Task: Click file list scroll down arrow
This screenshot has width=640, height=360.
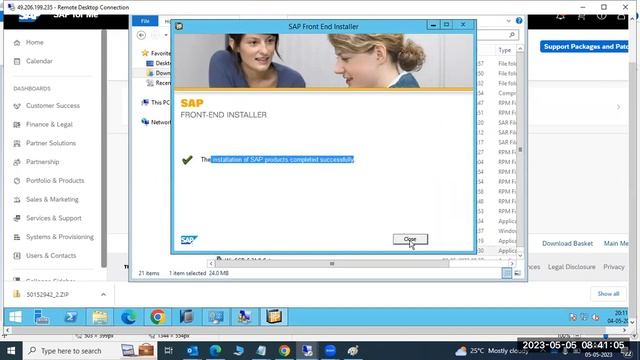Action: 520,256
